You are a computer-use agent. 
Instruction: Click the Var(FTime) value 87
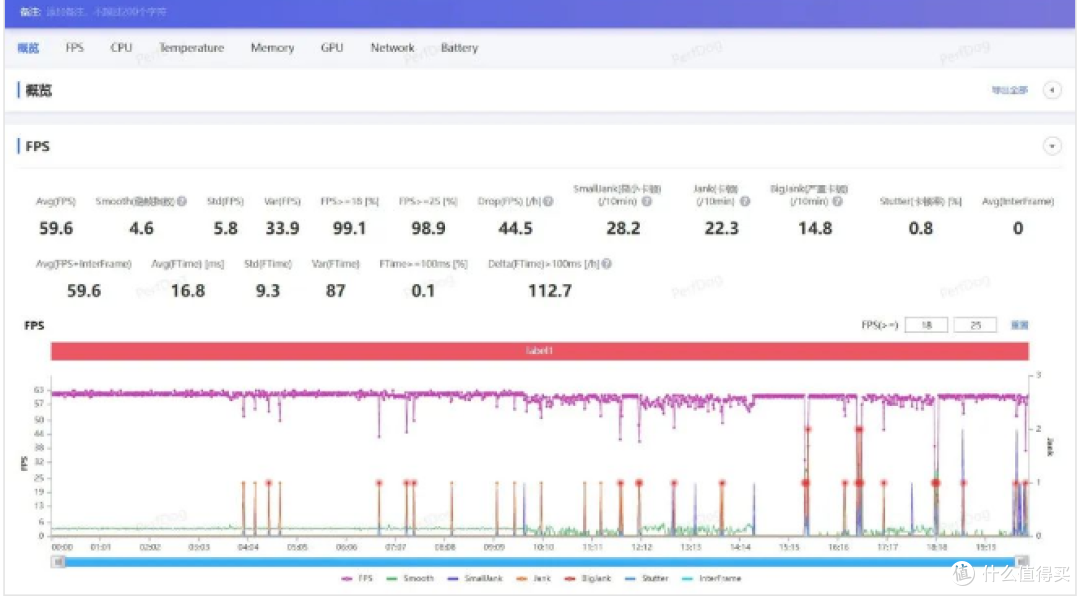[335, 291]
